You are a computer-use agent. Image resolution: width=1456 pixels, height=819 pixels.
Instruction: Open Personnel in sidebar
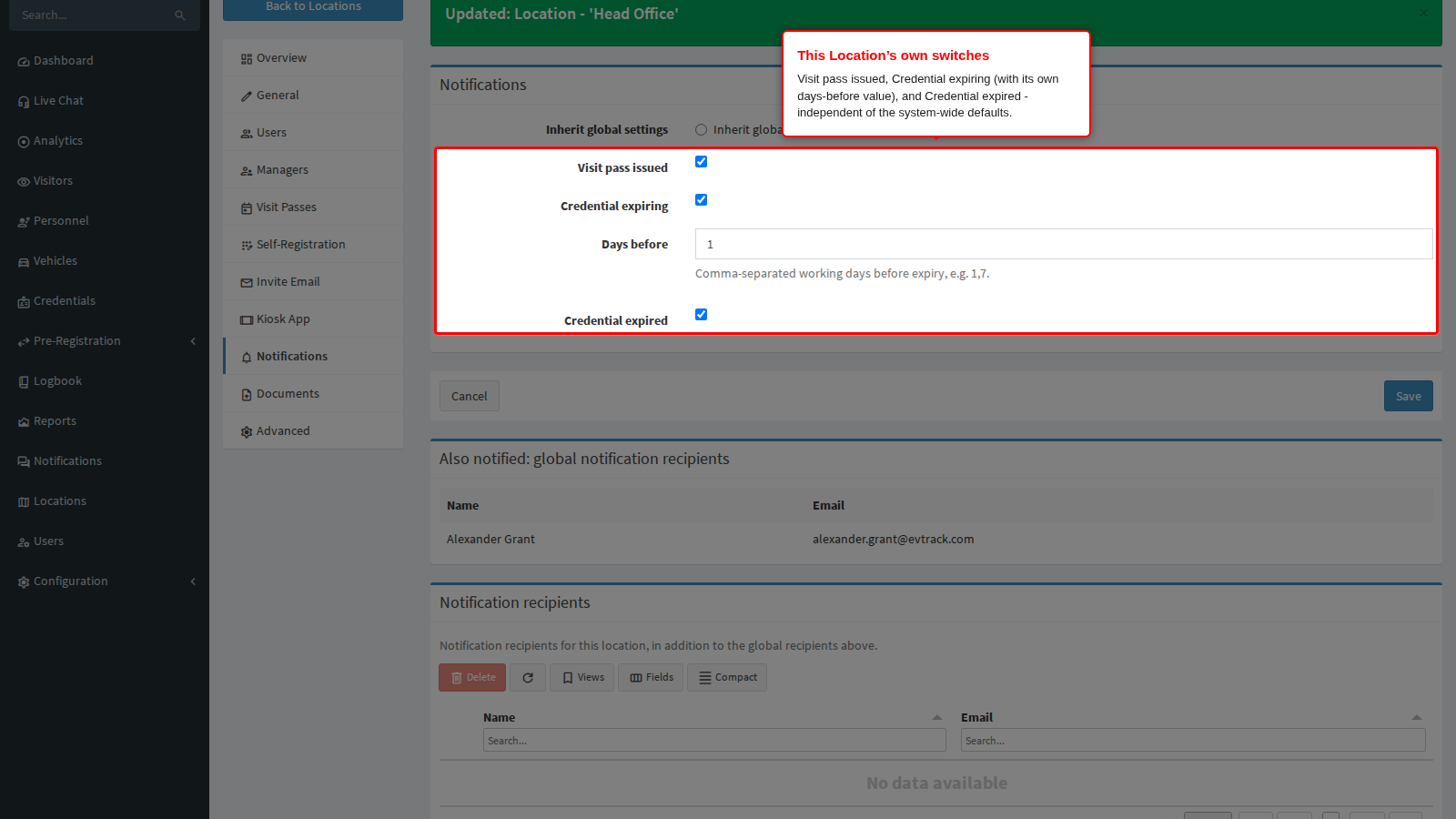pos(53,221)
